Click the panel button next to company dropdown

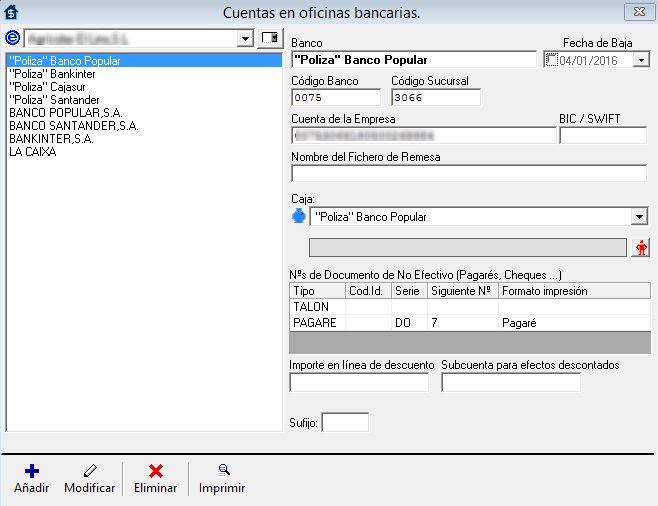[269, 38]
